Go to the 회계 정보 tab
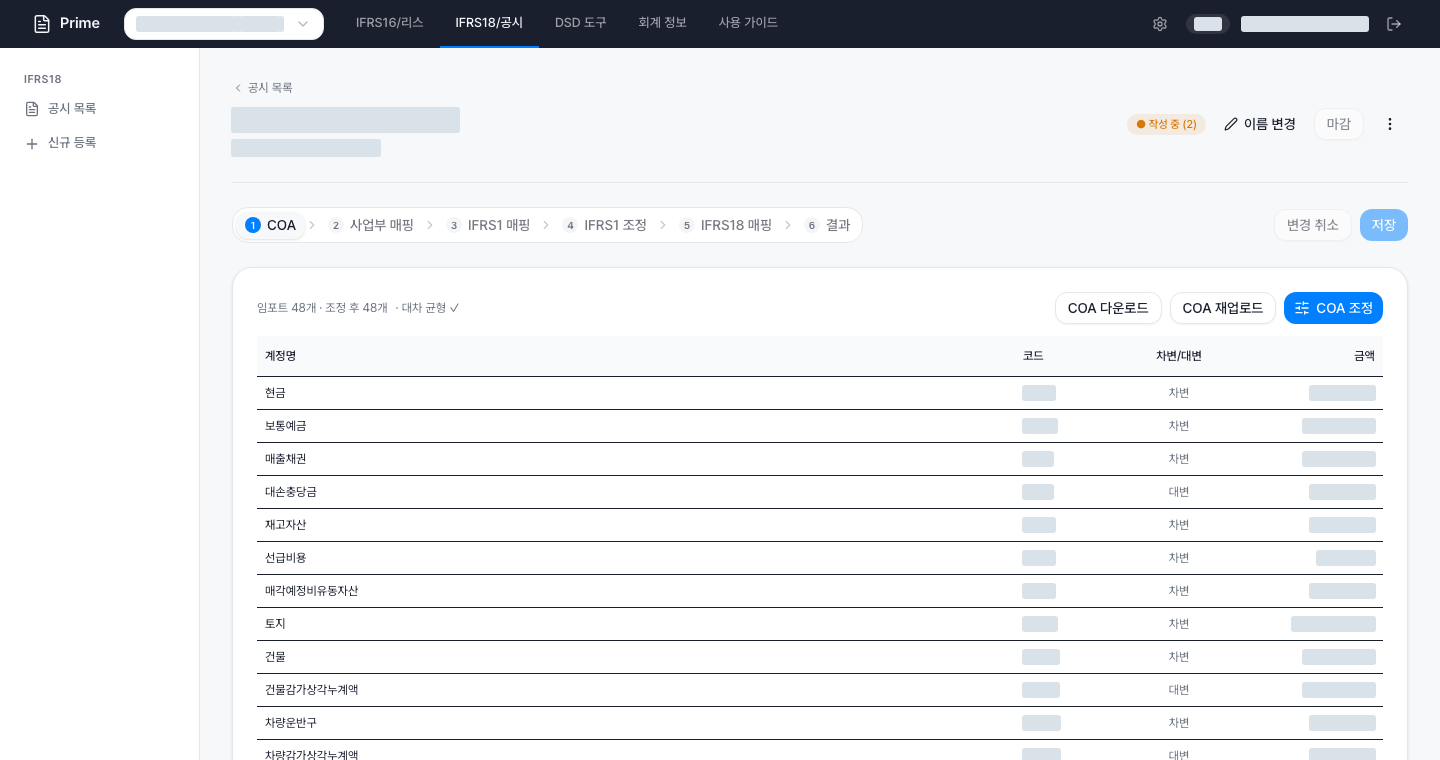 point(663,23)
